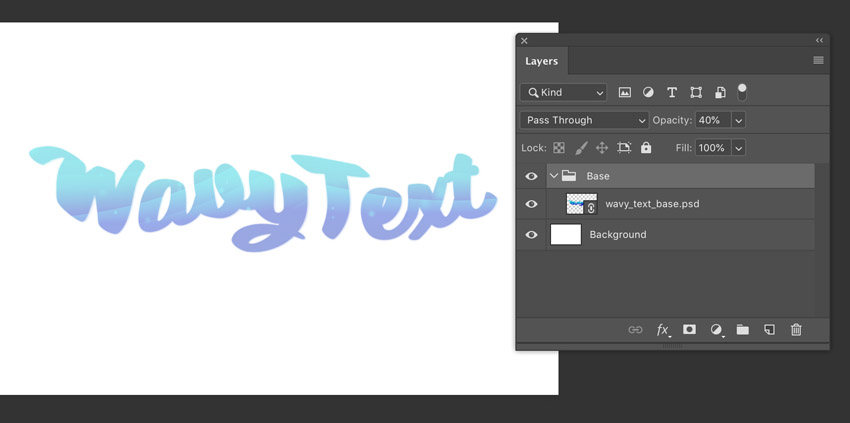850x423 pixels.
Task: Open the fx layer style menu
Action: point(662,330)
